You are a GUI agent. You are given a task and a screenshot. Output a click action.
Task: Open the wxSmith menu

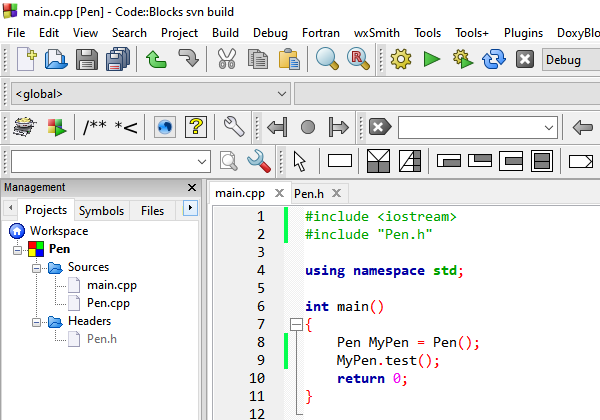pos(377,33)
